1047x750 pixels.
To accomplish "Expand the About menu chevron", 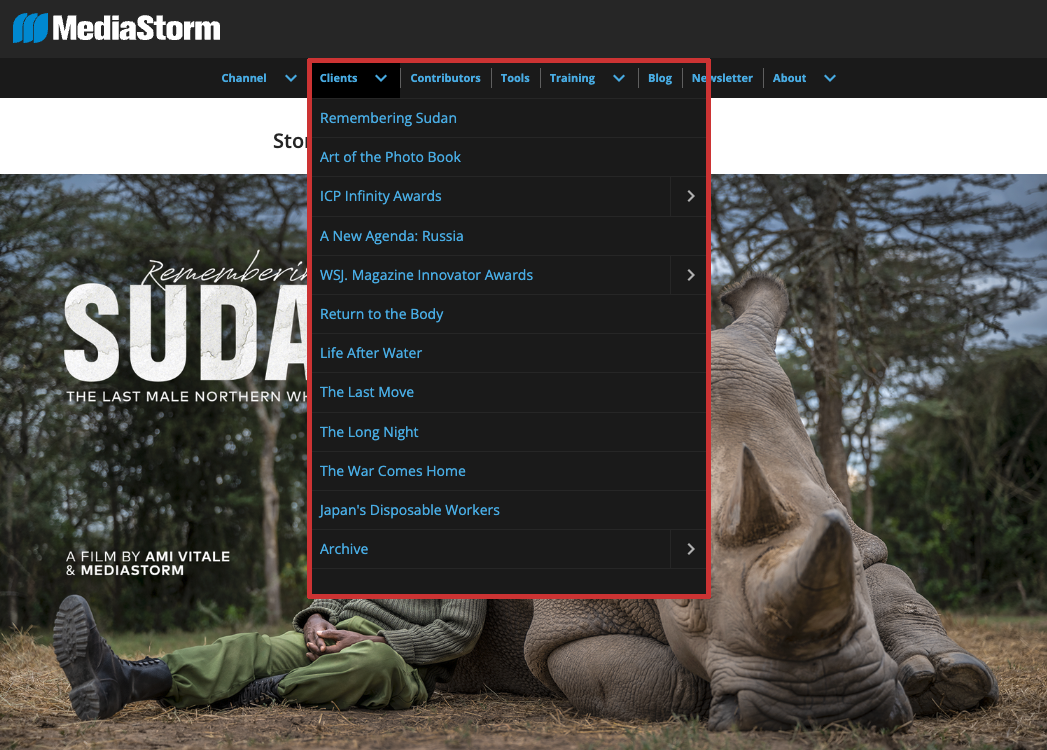I will tap(829, 78).
